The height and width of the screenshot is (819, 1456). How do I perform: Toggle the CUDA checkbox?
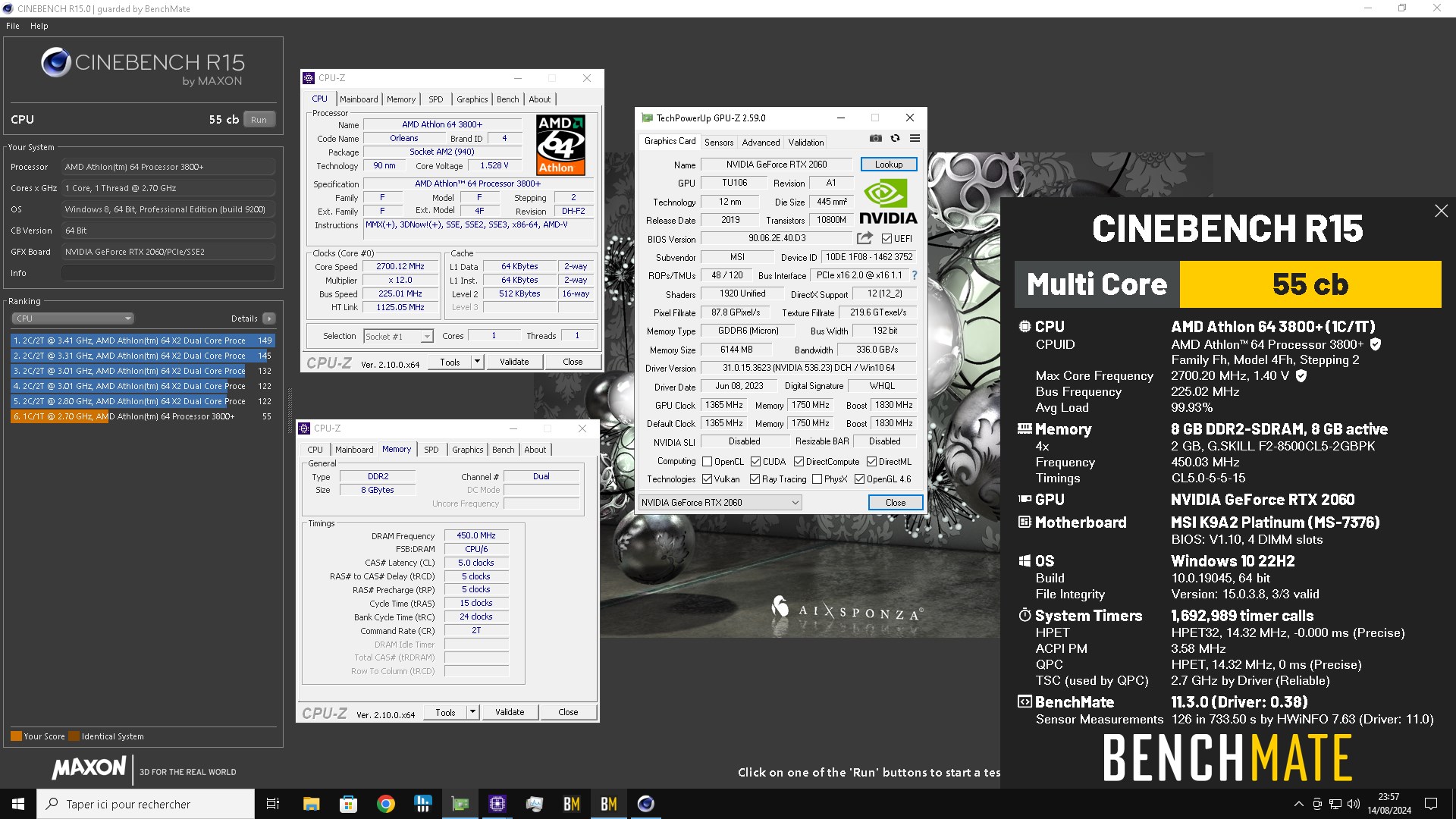[x=755, y=462]
